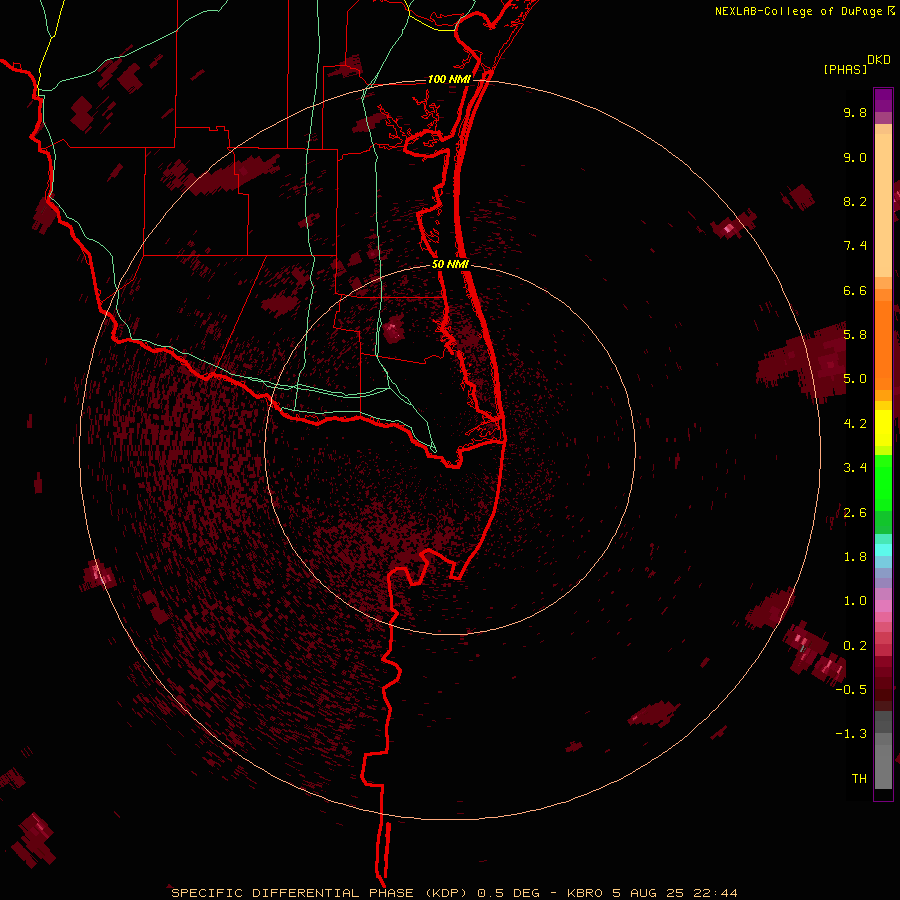This screenshot has height=900, width=900.
Task: Click the 0.2 legend value
Action: tap(855, 646)
